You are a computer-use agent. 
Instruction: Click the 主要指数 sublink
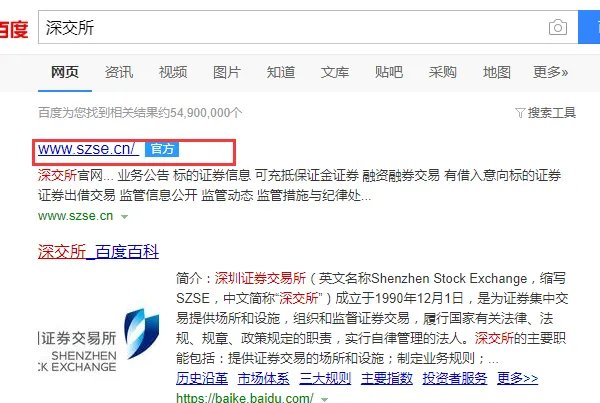click(387, 379)
